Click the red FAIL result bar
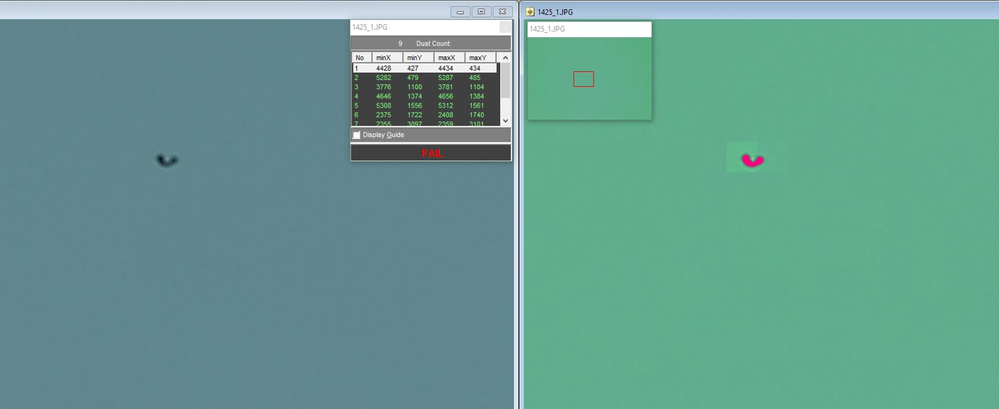The width and height of the screenshot is (999, 409). tap(430, 153)
